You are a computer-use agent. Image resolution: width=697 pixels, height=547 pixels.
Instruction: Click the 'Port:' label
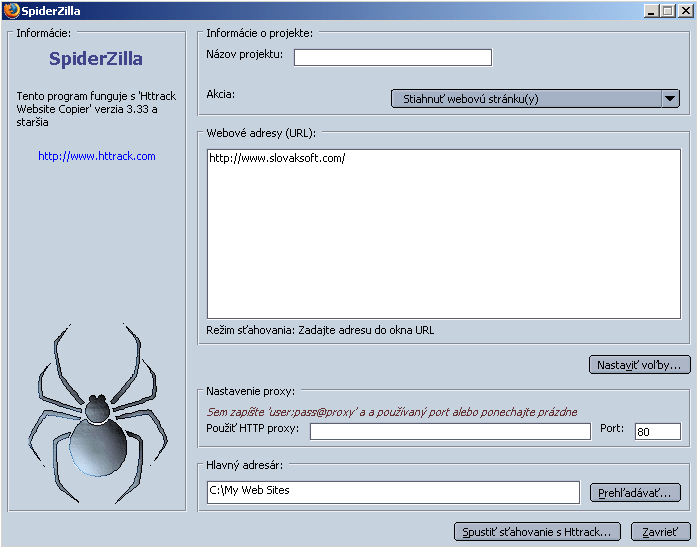point(612,428)
